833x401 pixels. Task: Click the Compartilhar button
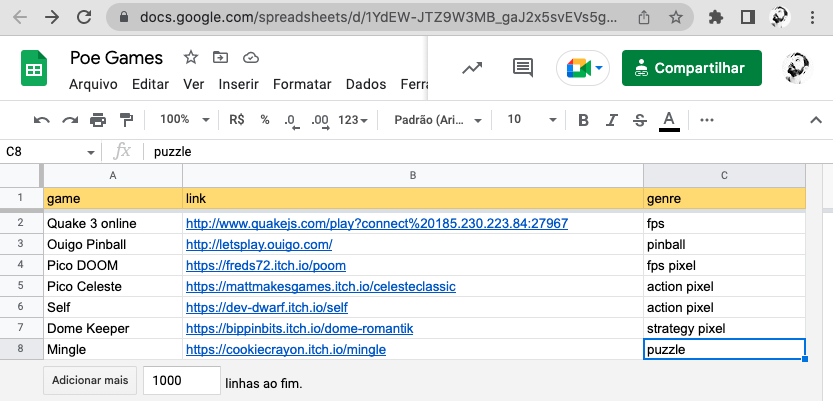click(x=692, y=68)
